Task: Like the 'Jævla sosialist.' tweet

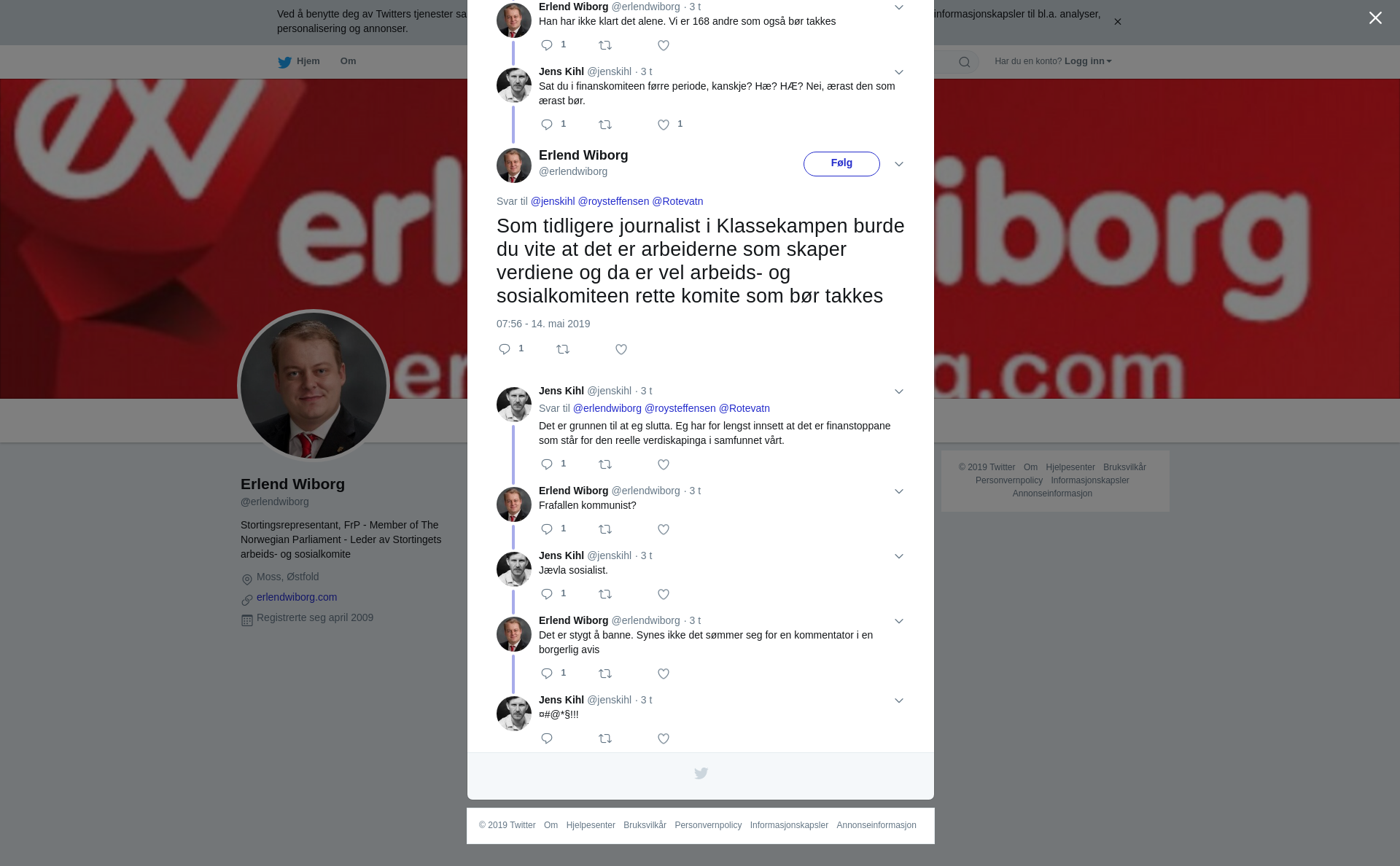Action: point(664,595)
